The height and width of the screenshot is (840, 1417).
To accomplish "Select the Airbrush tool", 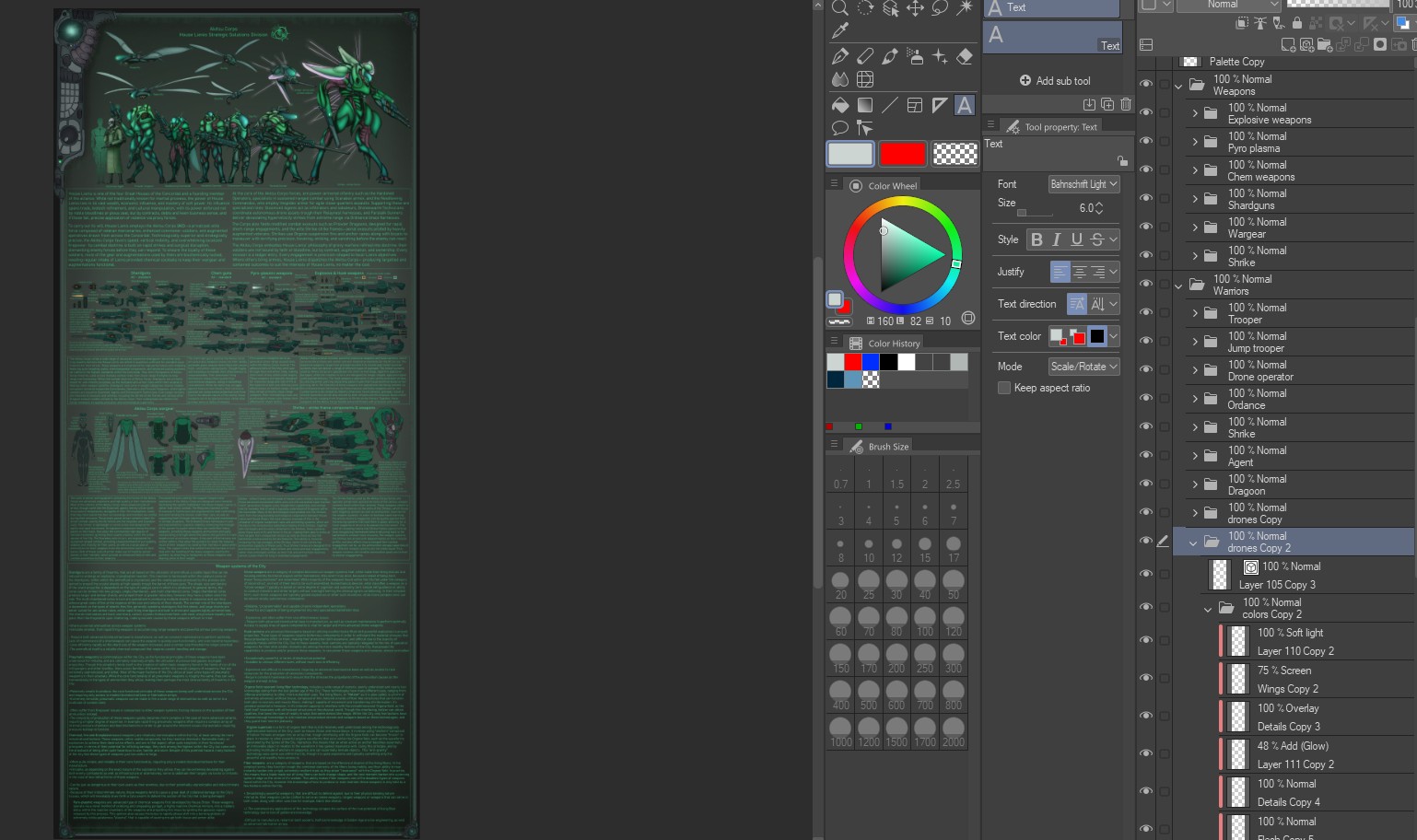I will (915, 56).
